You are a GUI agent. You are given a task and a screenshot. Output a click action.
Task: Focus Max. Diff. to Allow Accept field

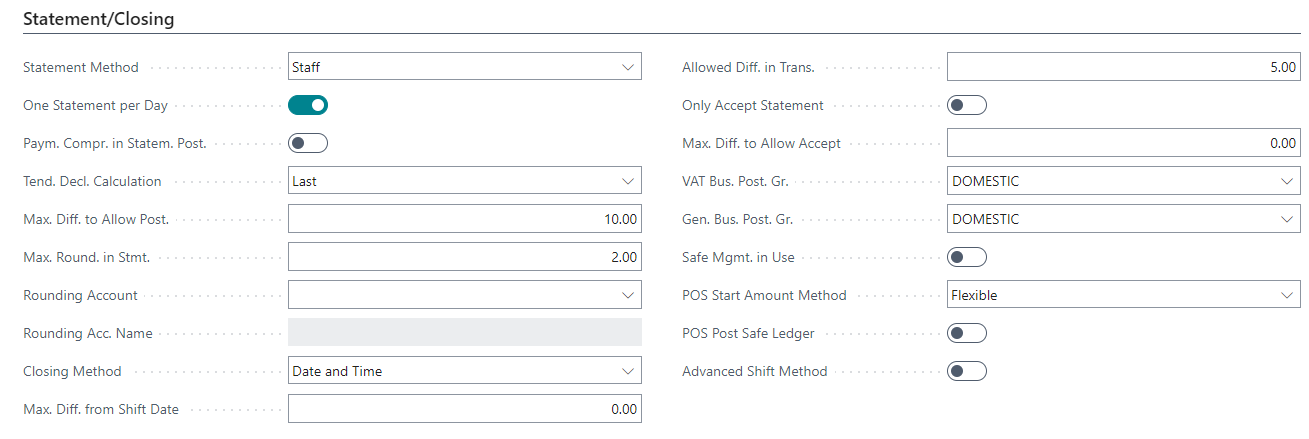tap(1122, 143)
